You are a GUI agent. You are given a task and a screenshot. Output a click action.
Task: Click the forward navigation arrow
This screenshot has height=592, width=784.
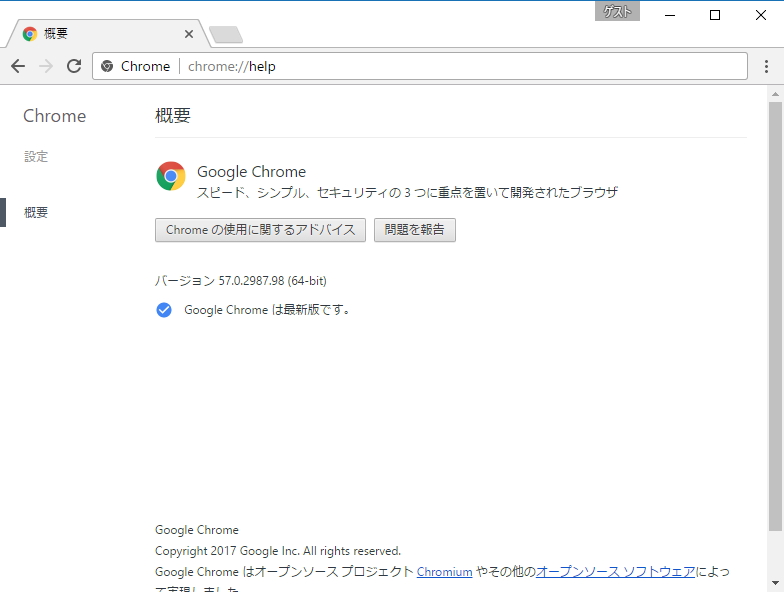46,66
